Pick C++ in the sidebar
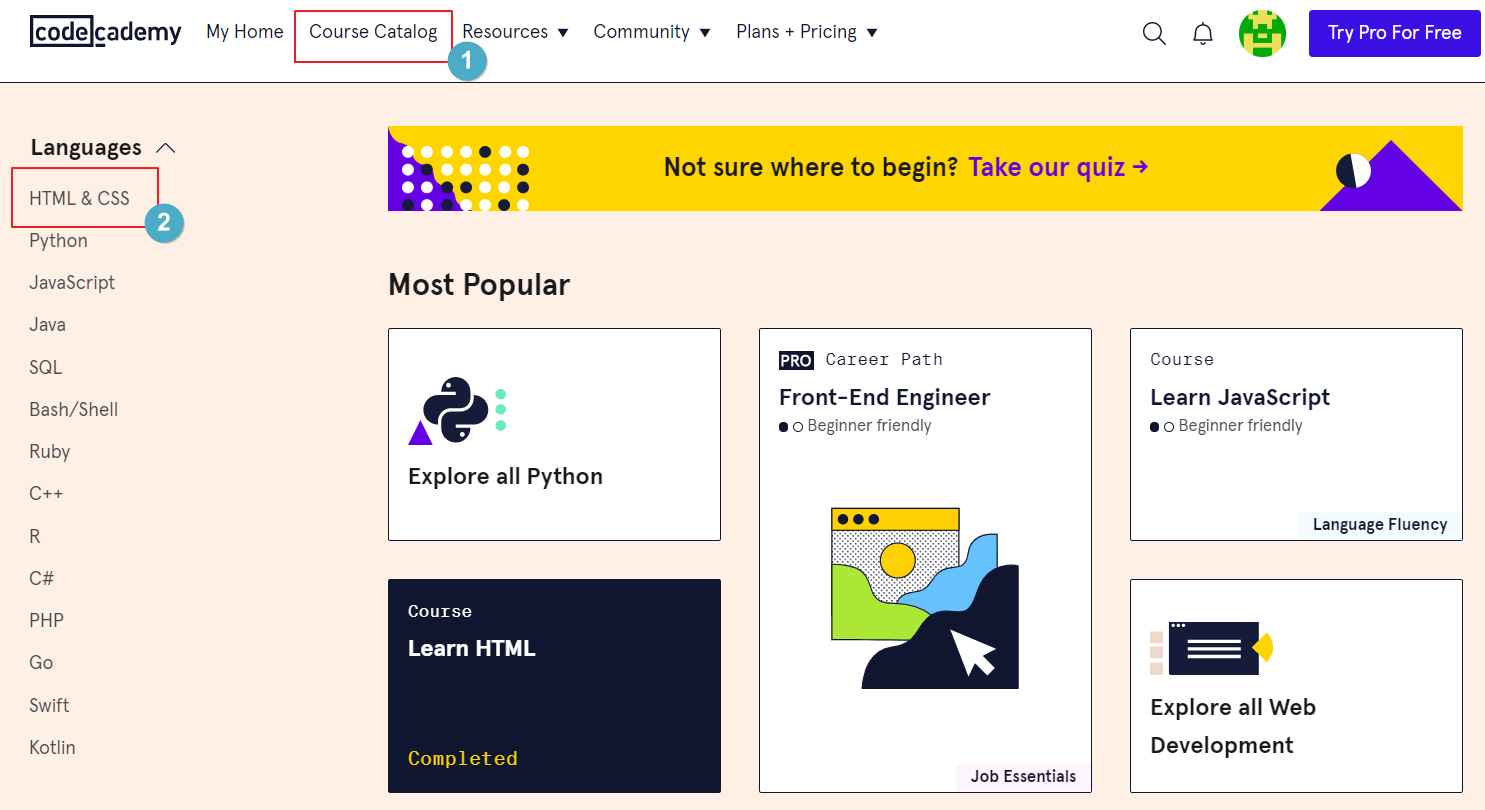1485x810 pixels. pos(46,494)
